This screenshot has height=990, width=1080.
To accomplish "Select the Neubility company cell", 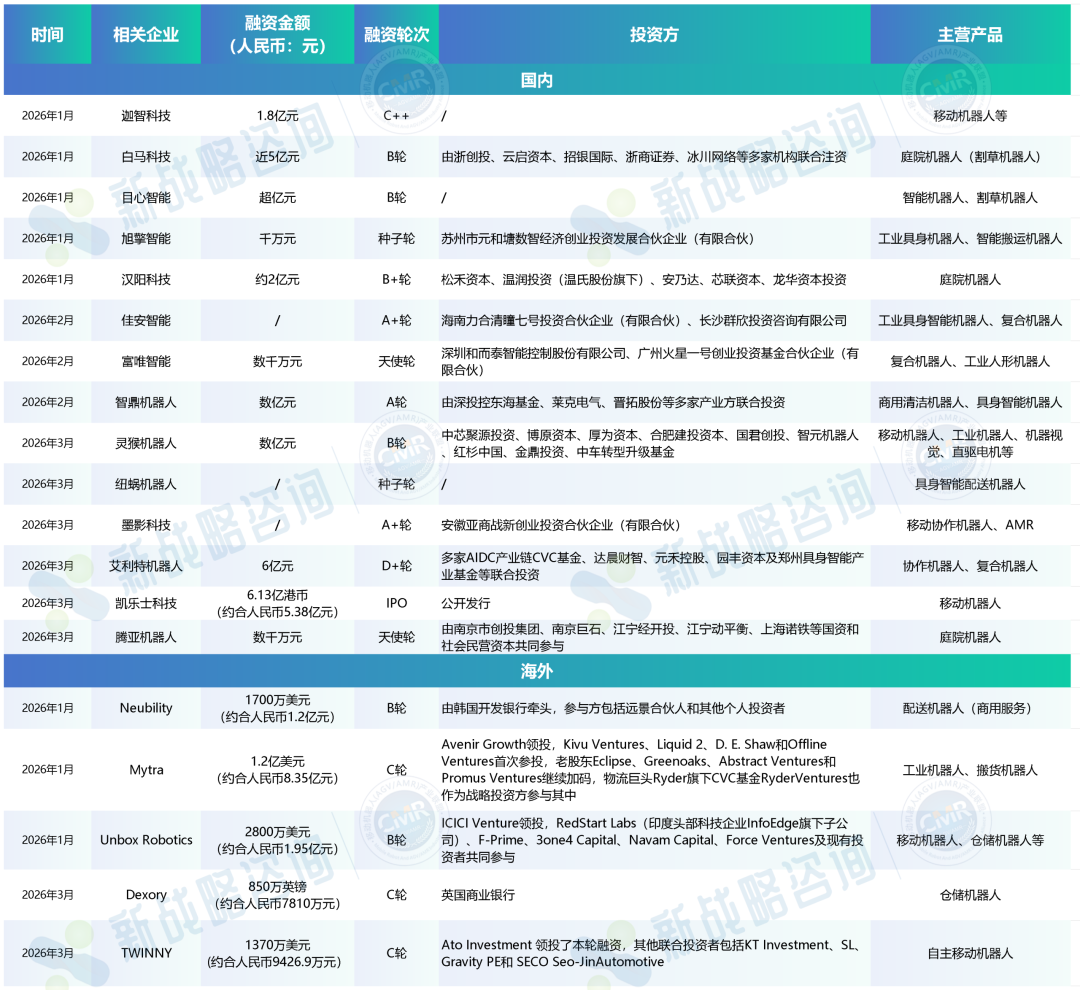I will click(146, 708).
